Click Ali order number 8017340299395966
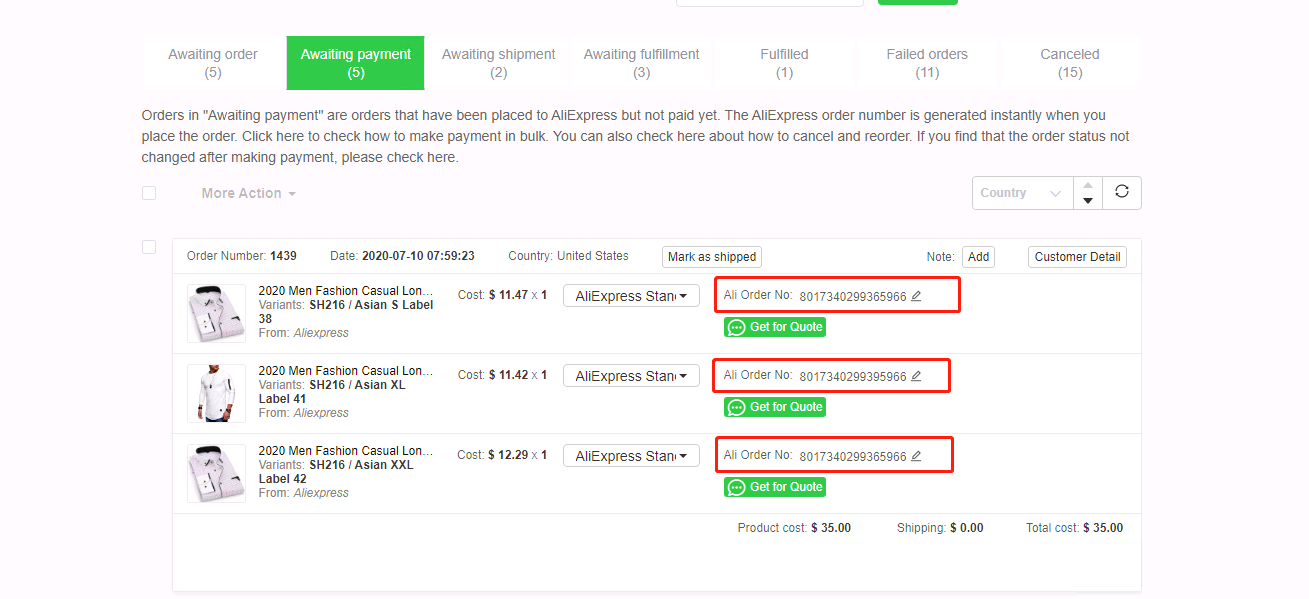The image size is (1309, 599). (853, 377)
